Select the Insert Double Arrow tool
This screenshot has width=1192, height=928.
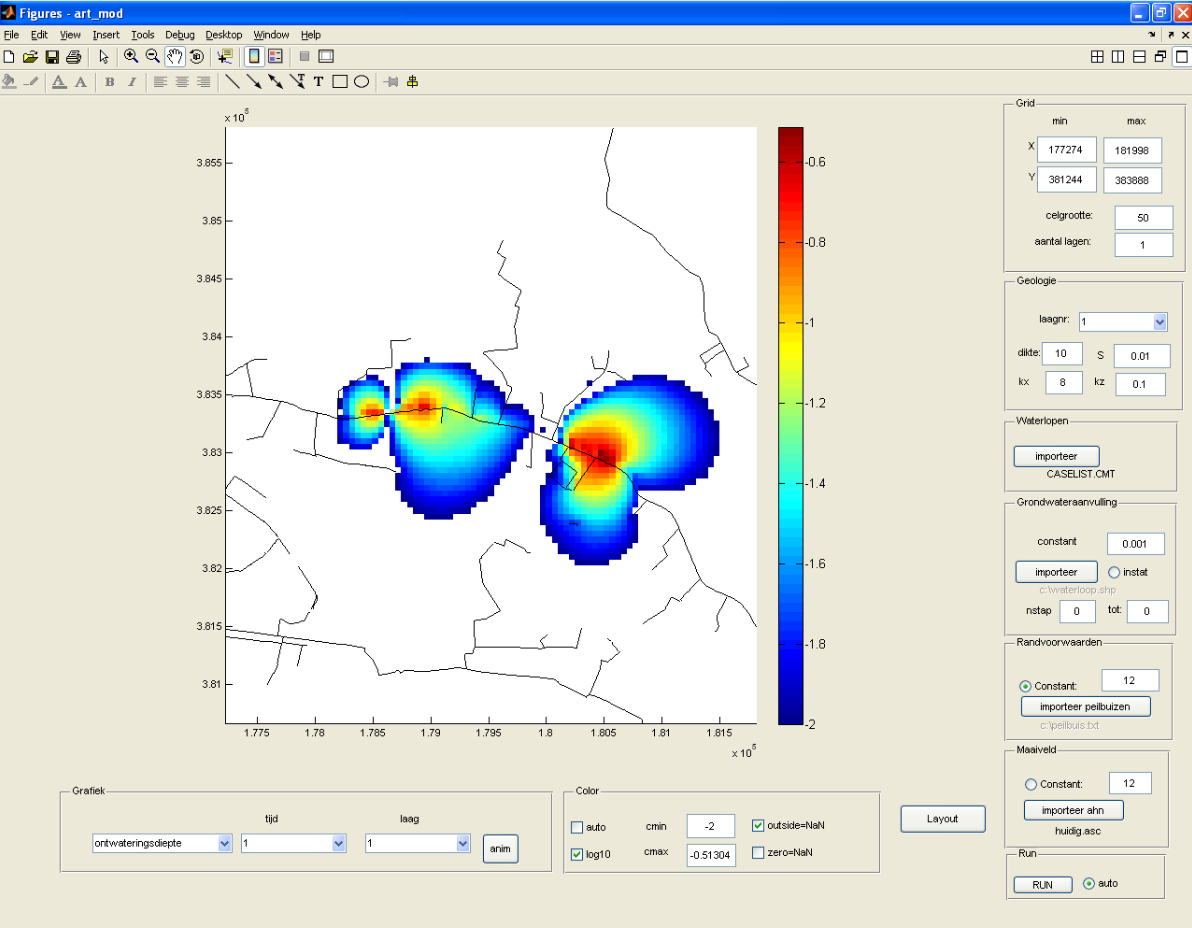tap(276, 82)
